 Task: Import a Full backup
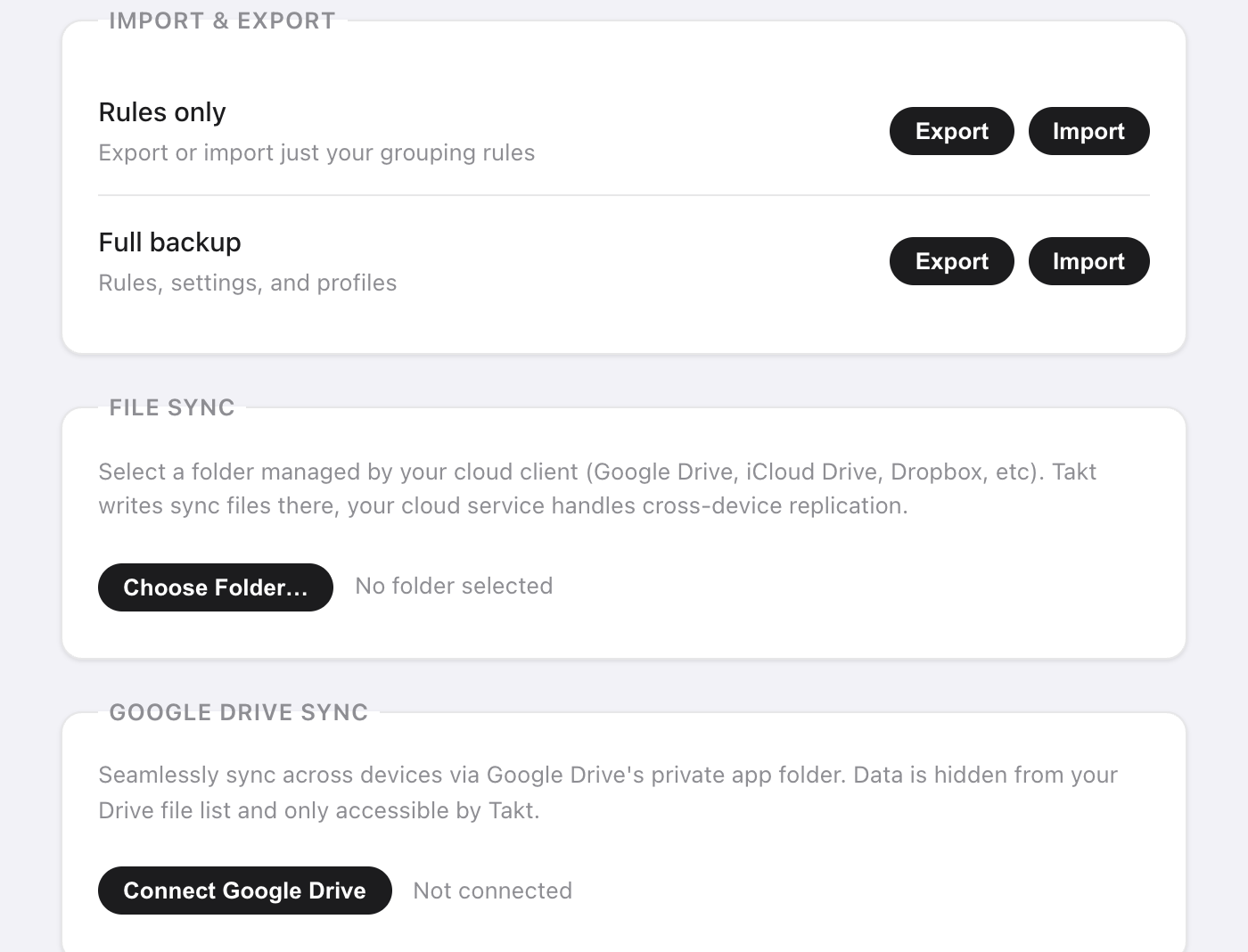(x=1088, y=261)
